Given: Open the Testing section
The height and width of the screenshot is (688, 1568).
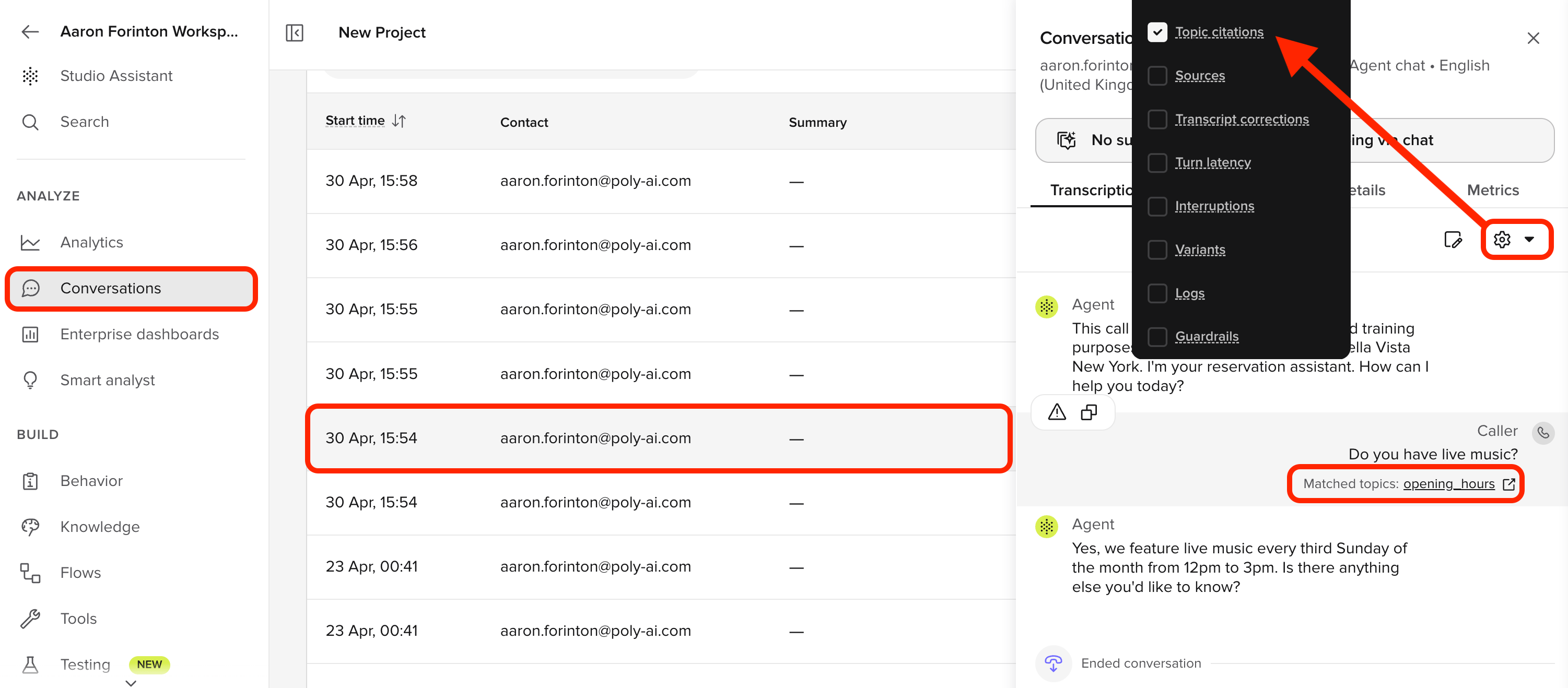Looking at the screenshot, I should [x=85, y=665].
